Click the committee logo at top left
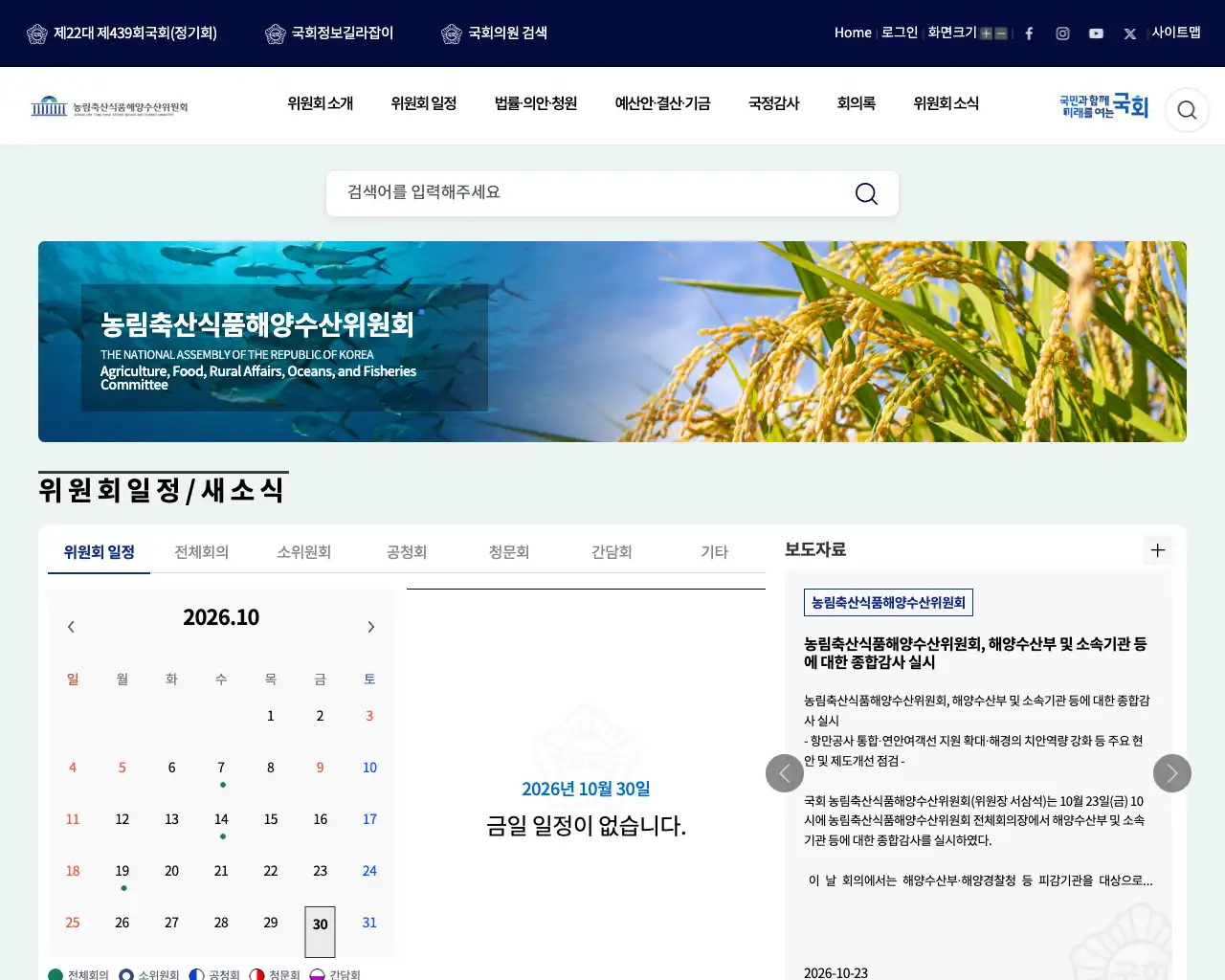The width and height of the screenshot is (1225, 980). tap(109, 106)
